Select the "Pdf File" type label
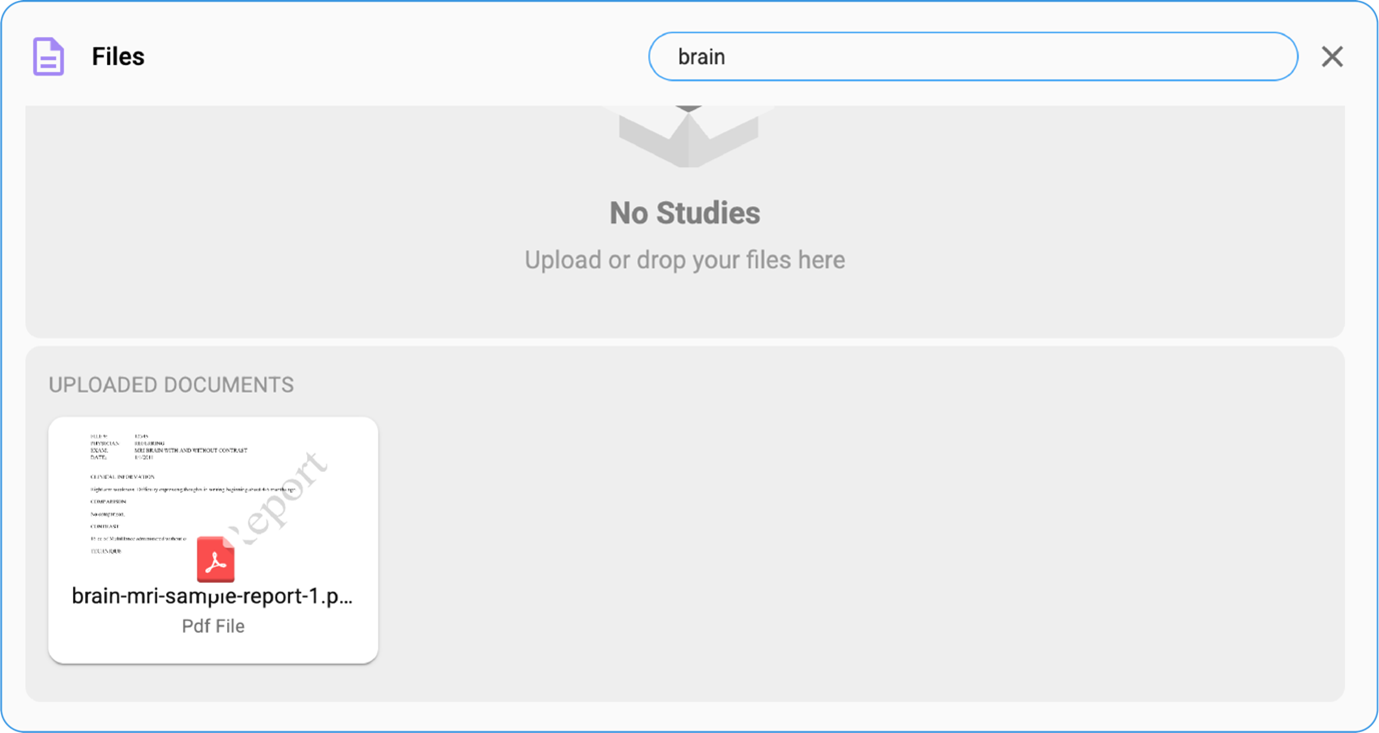 [x=213, y=626]
